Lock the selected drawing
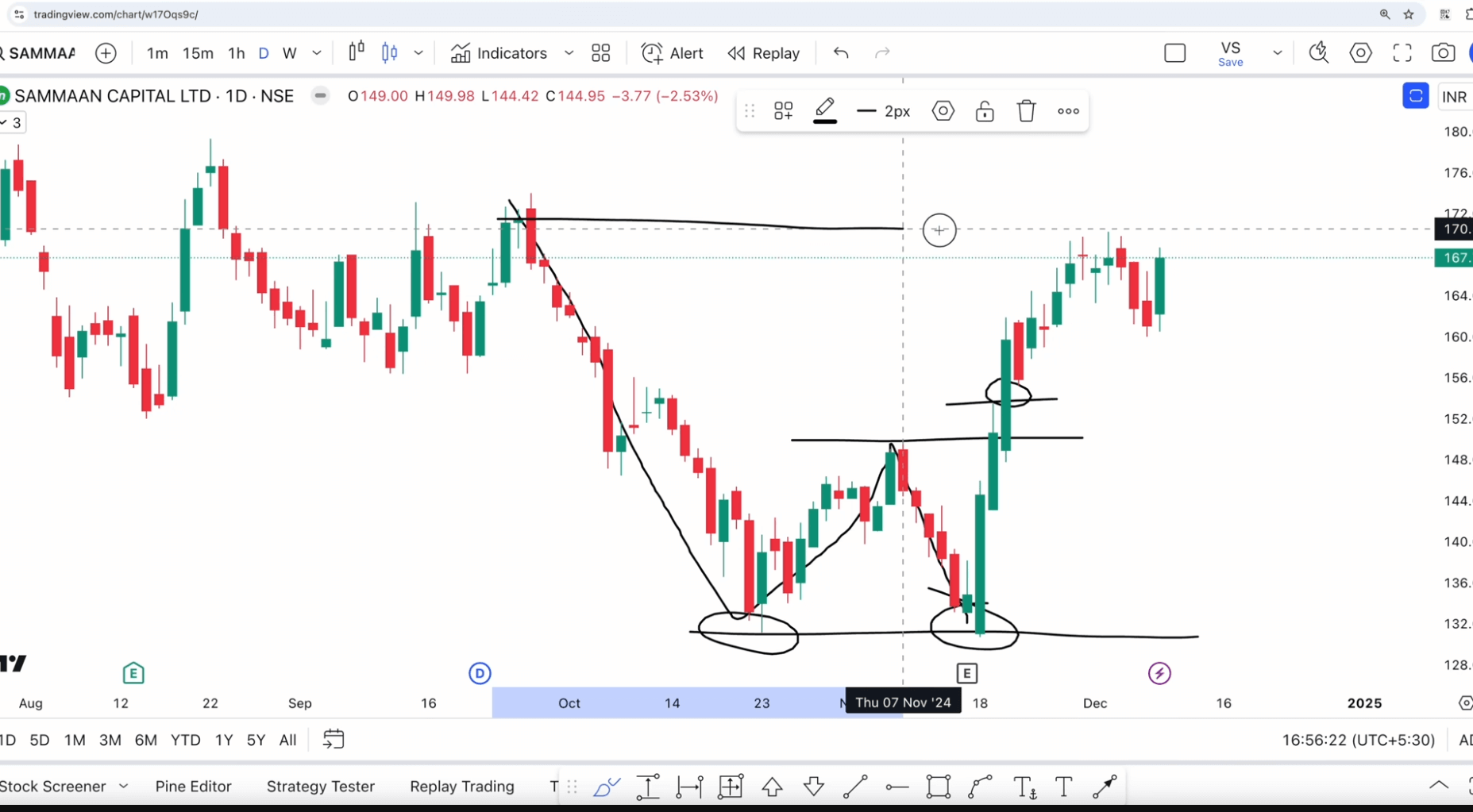This screenshot has width=1473, height=812. coord(985,111)
